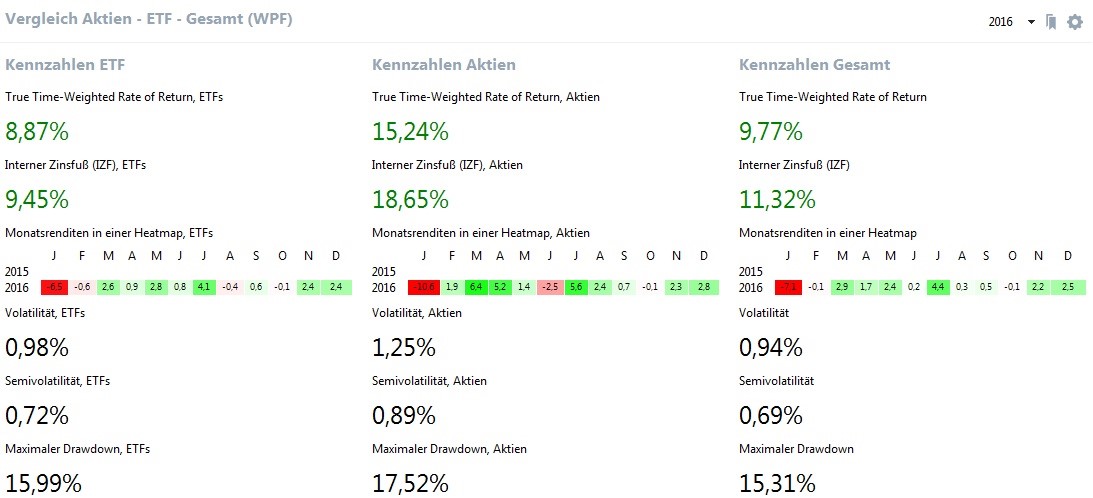The height and width of the screenshot is (498, 1093).
Task: Select the -10,6 January Aktien heatmap cell
Action: (425, 288)
